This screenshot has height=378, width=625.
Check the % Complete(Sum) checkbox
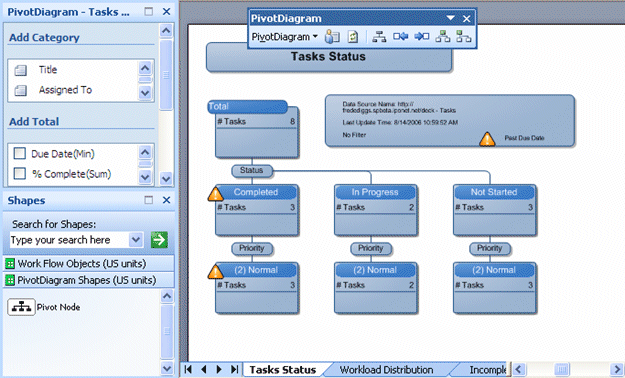click(x=20, y=173)
